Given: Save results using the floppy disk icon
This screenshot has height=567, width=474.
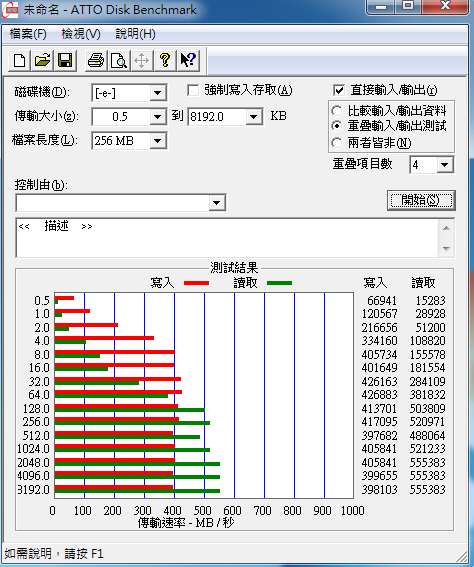Looking at the screenshot, I should [65, 60].
